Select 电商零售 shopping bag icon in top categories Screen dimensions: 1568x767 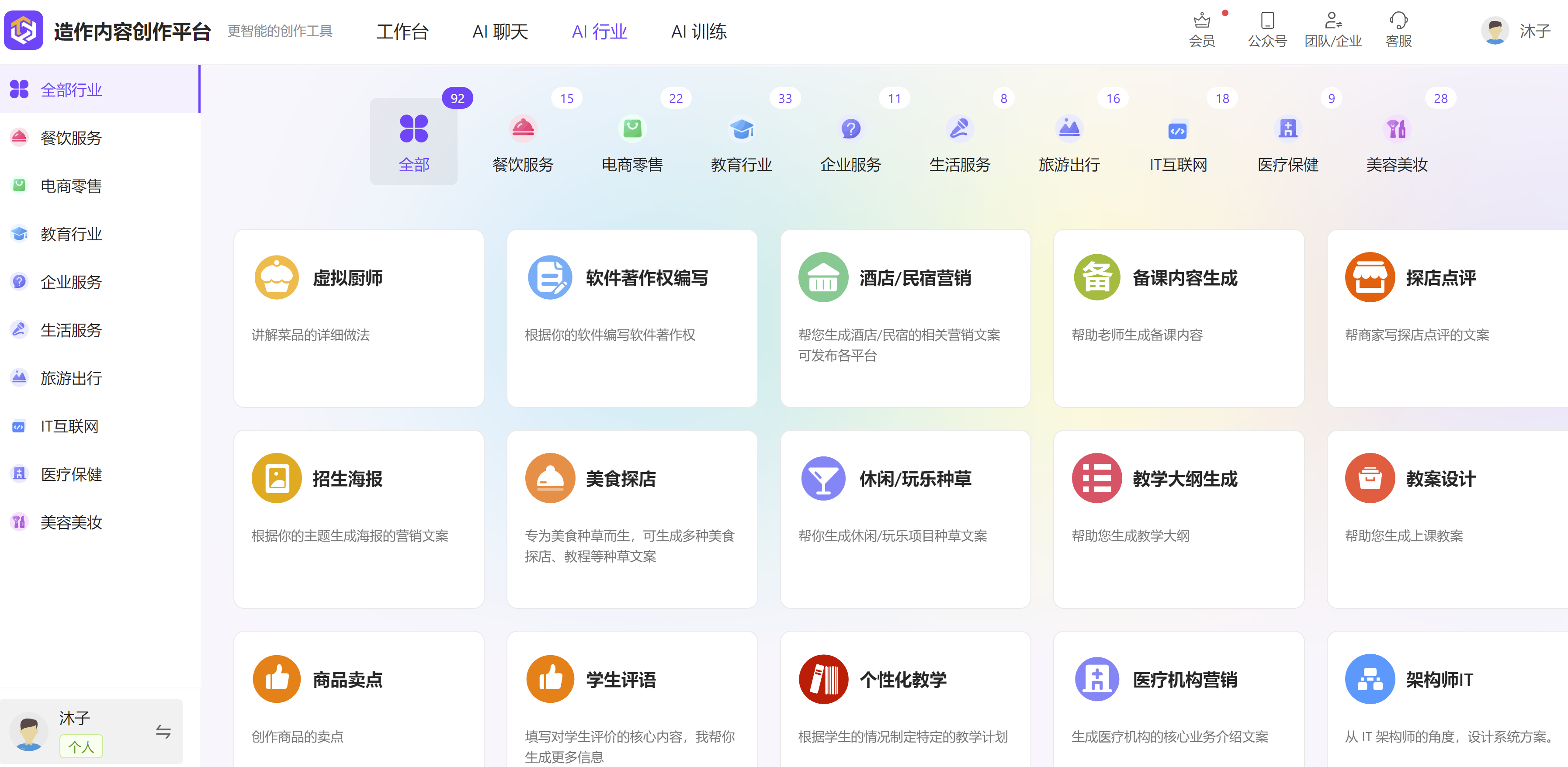(632, 128)
